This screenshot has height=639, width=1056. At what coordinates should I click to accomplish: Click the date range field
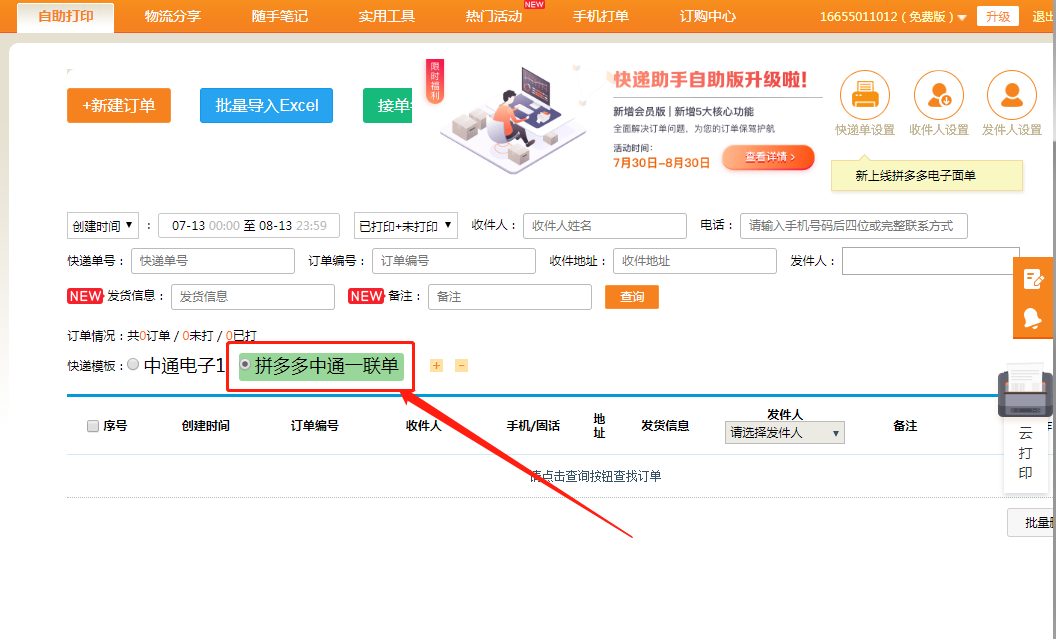249,226
